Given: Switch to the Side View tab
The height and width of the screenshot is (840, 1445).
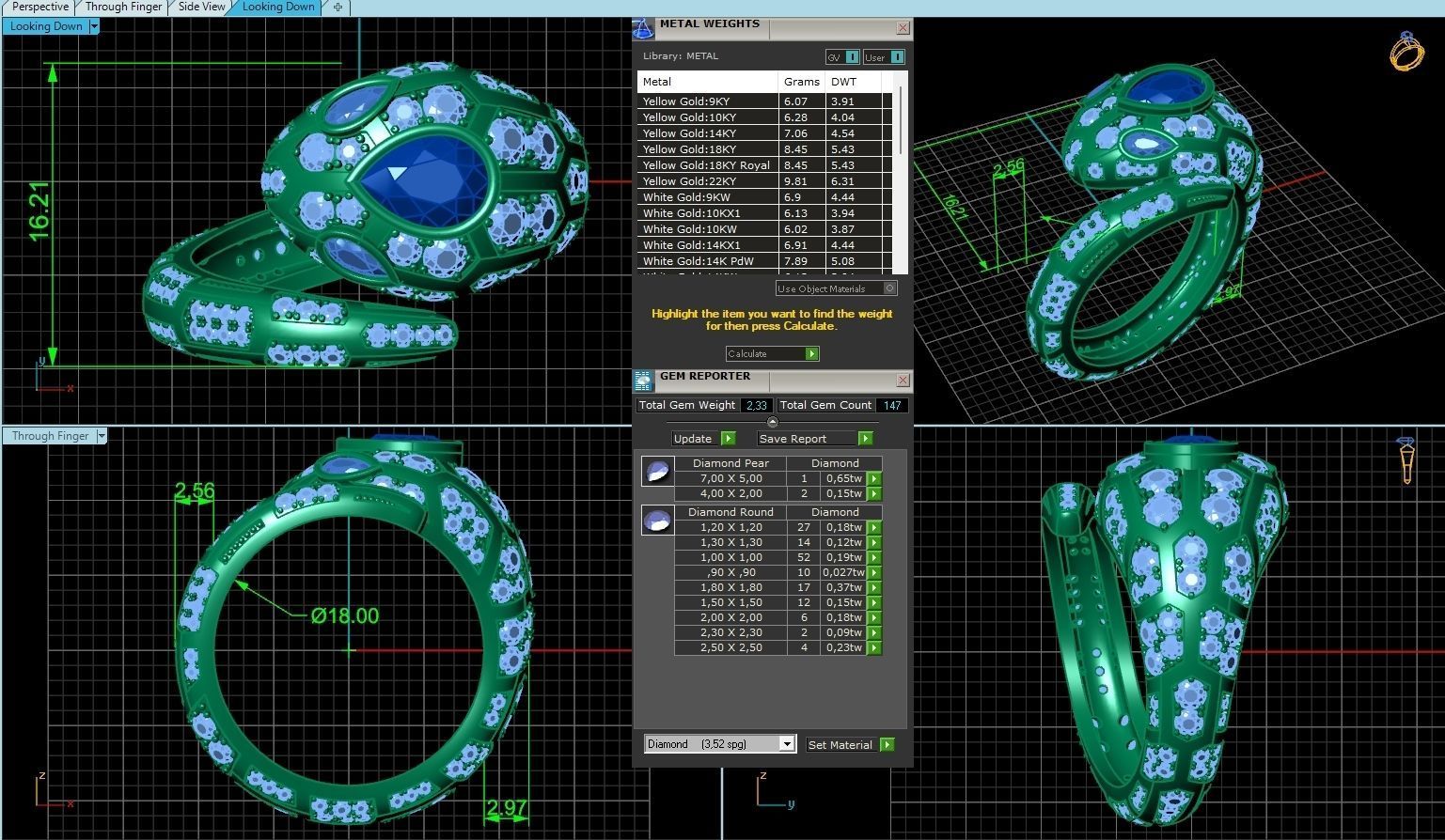Looking at the screenshot, I should (x=201, y=7).
